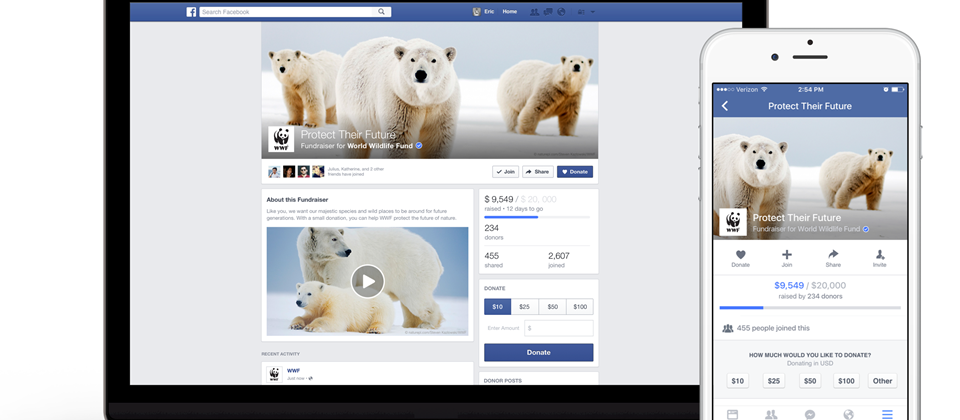960x420 pixels.
Task: Tap the phone fundraiser progress bar
Action: click(x=810, y=307)
